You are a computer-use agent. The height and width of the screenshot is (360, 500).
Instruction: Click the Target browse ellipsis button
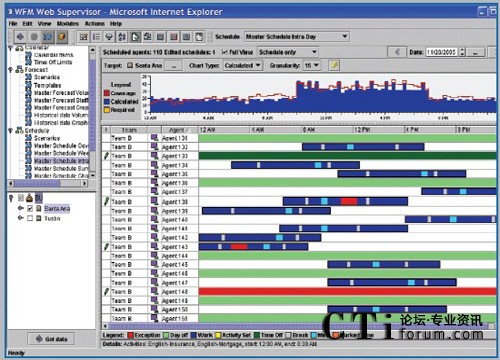click(173, 66)
